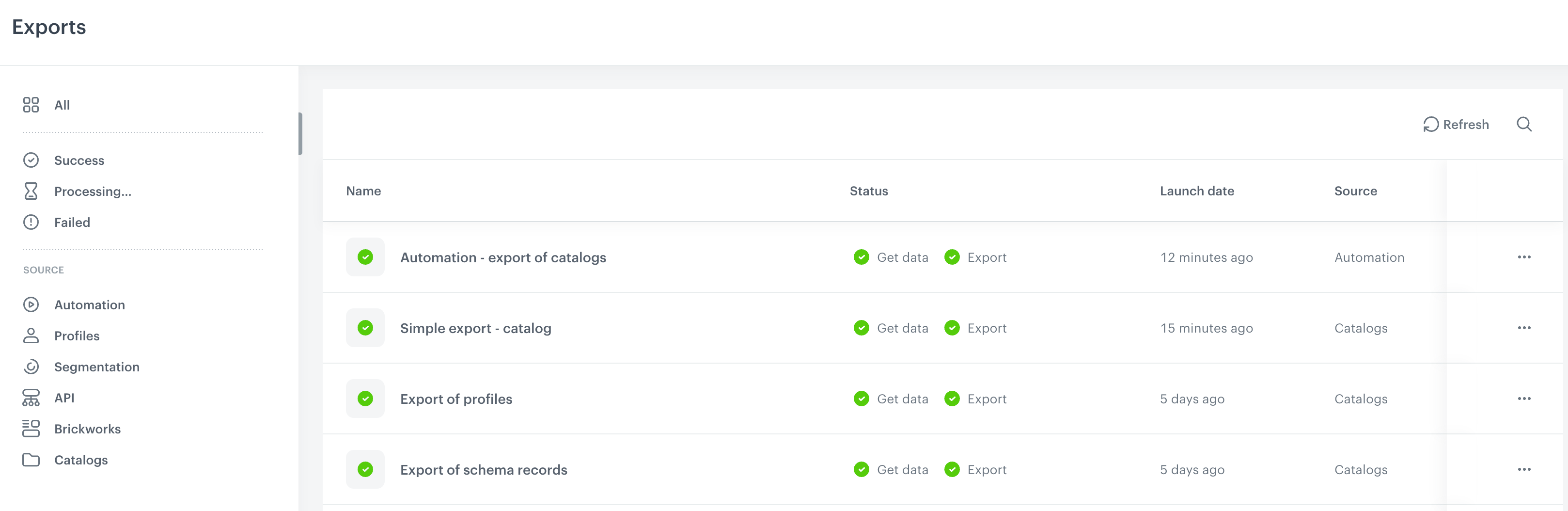This screenshot has width=1568, height=511.
Task: Open options menu for Automation - export of catalogs
Action: point(1524,257)
